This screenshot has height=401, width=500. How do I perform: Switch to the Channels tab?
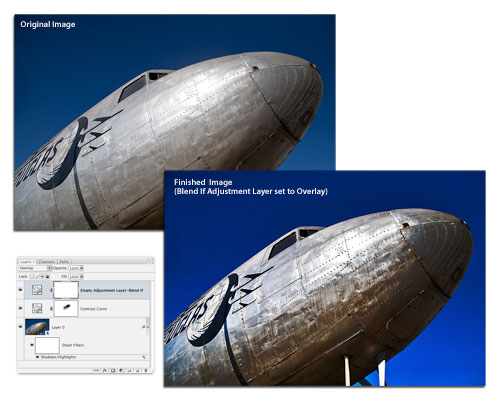(47, 262)
